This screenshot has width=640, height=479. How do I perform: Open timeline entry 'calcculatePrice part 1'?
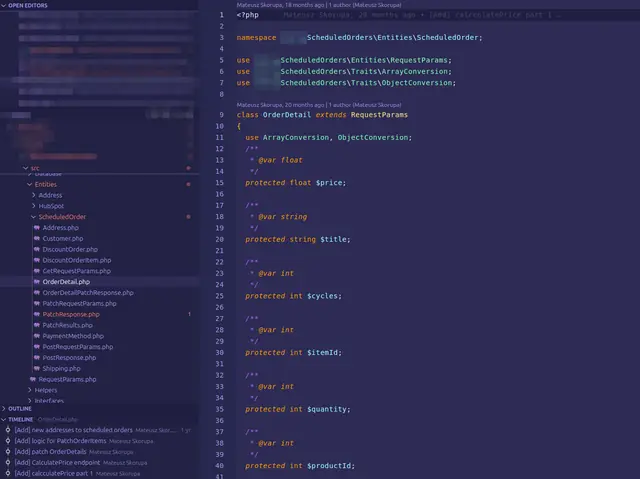click(x=54, y=473)
